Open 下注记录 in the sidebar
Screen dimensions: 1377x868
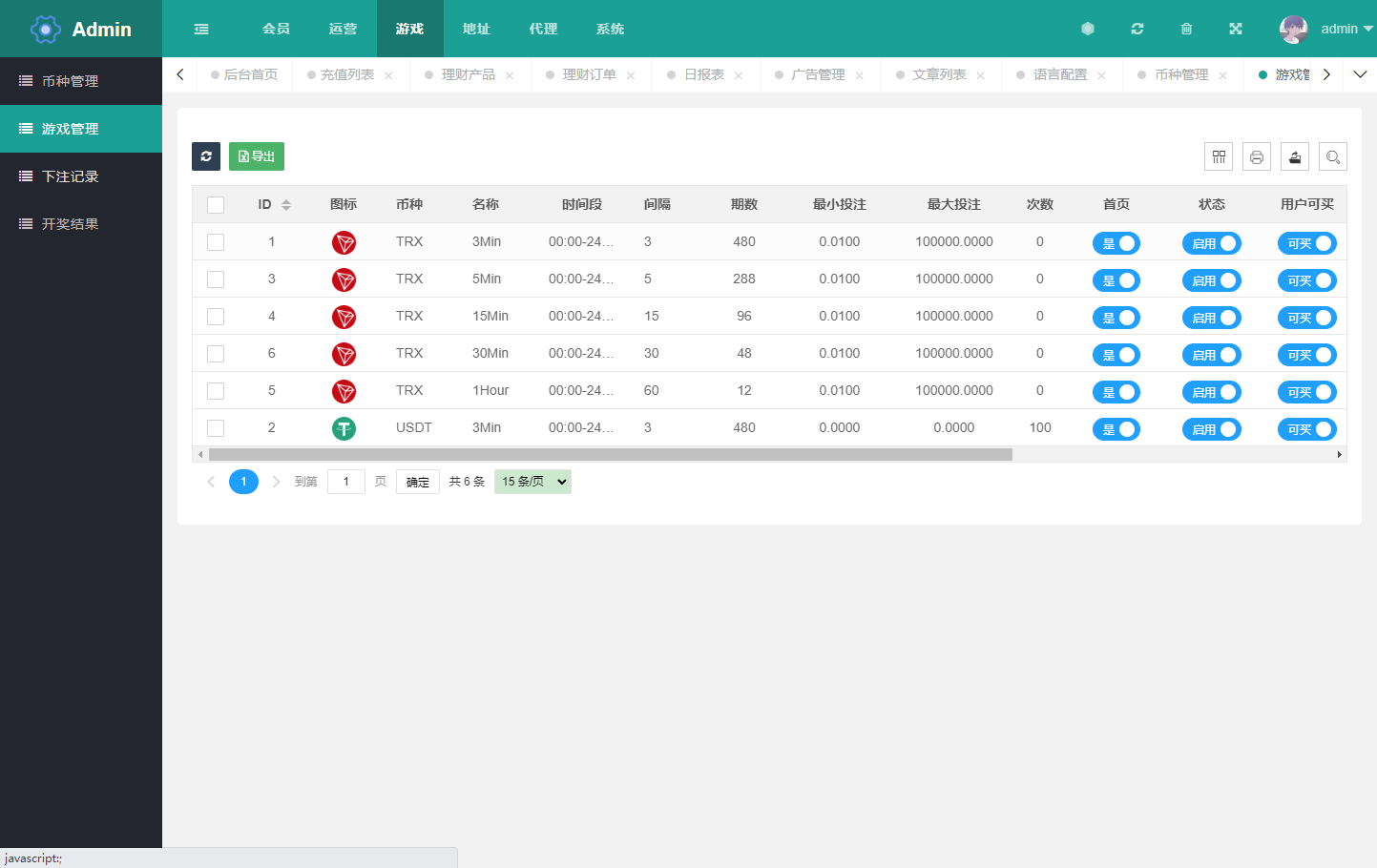coord(81,176)
